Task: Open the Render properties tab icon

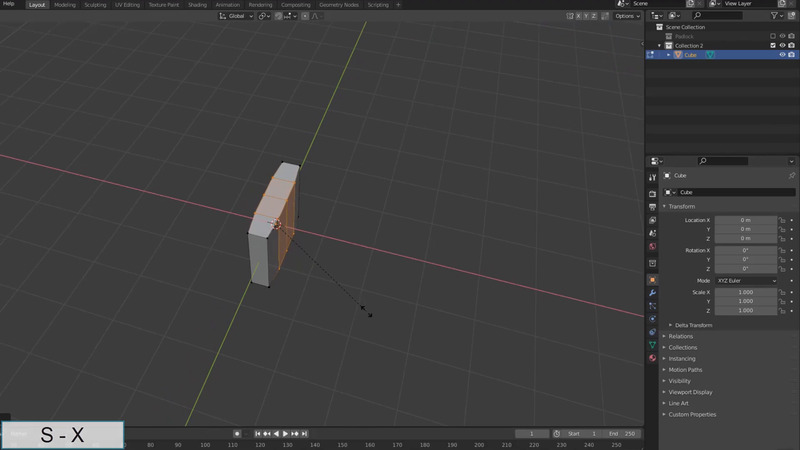Action: [652, 193]
